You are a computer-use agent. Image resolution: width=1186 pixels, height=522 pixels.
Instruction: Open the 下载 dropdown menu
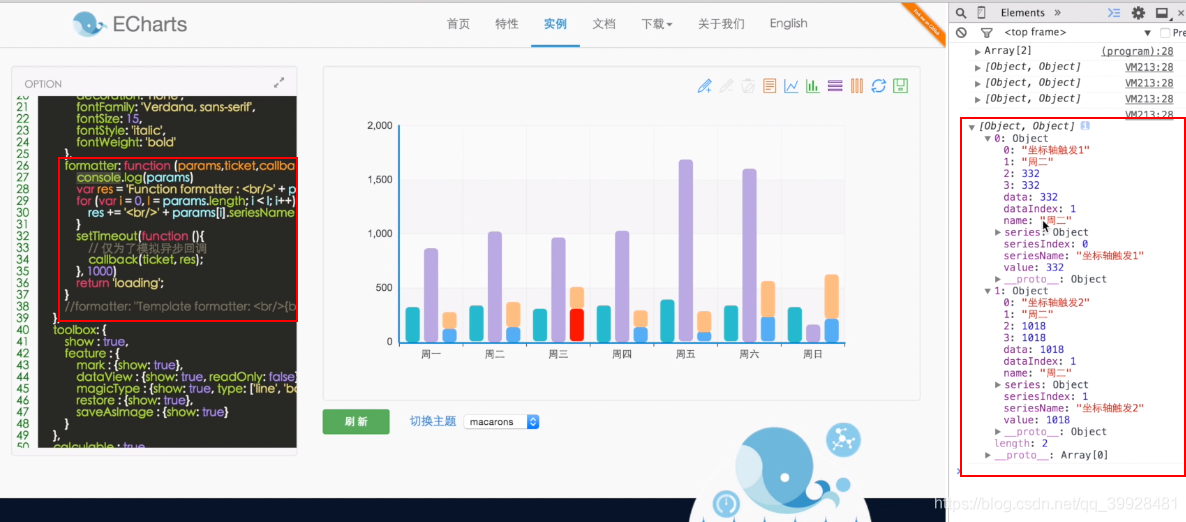(x=657, y=23)
